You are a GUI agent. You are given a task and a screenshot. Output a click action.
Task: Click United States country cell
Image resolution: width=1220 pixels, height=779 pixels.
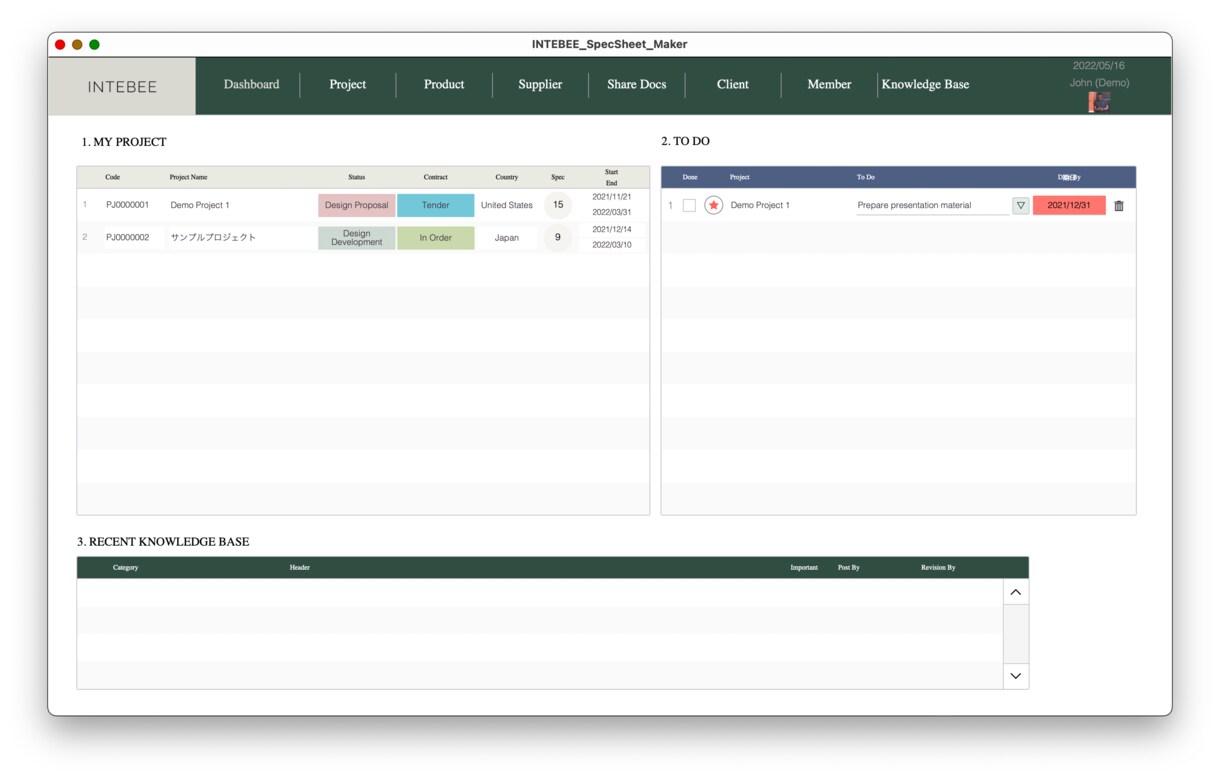click(x=506, y=205)
